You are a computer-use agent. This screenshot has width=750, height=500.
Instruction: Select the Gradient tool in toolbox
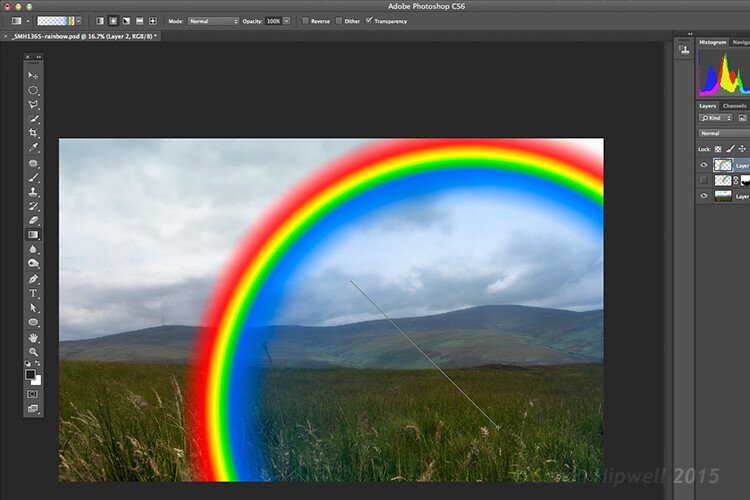[33, 234]
